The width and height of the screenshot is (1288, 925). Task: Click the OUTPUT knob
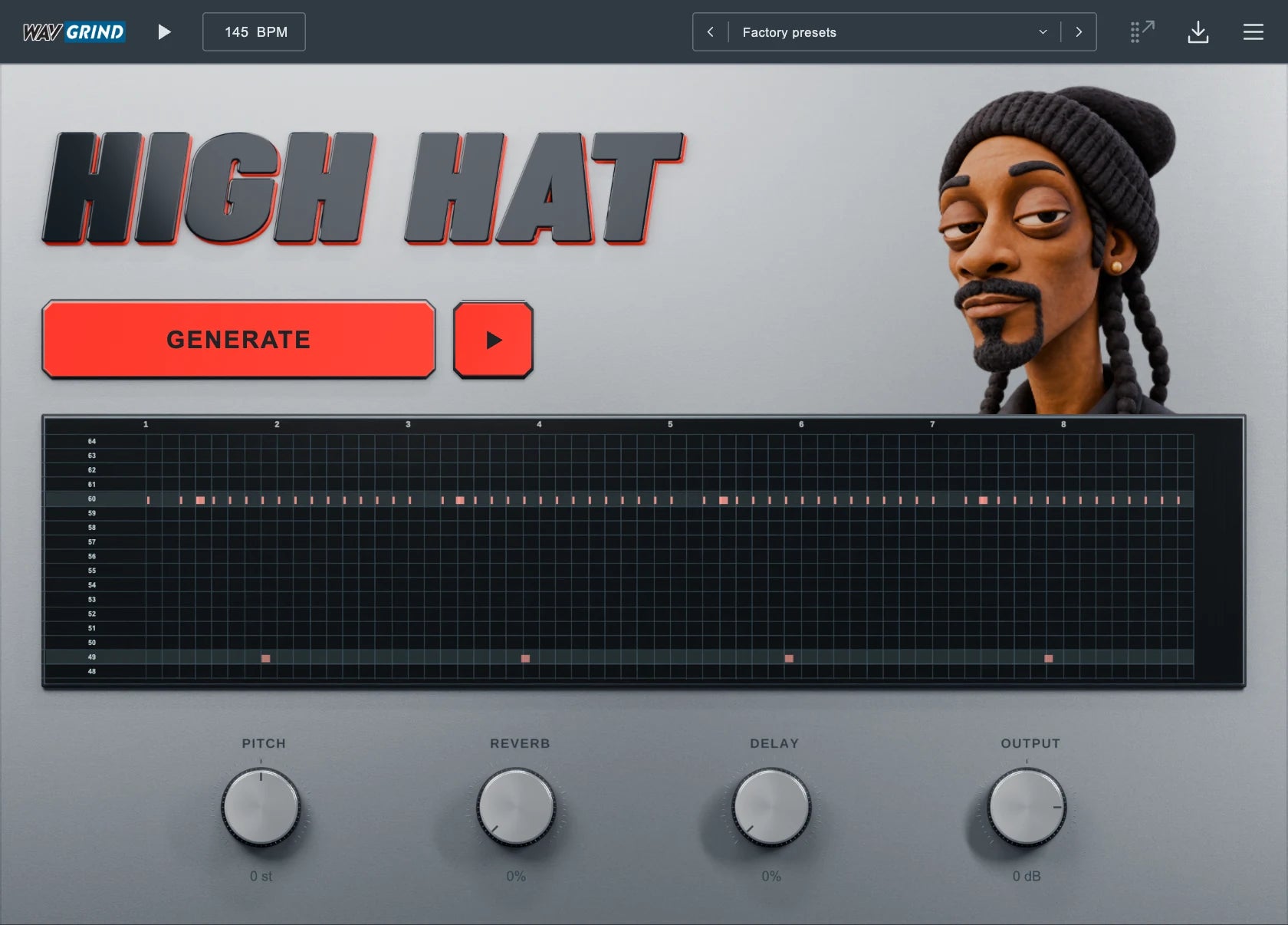[1027, 807]
